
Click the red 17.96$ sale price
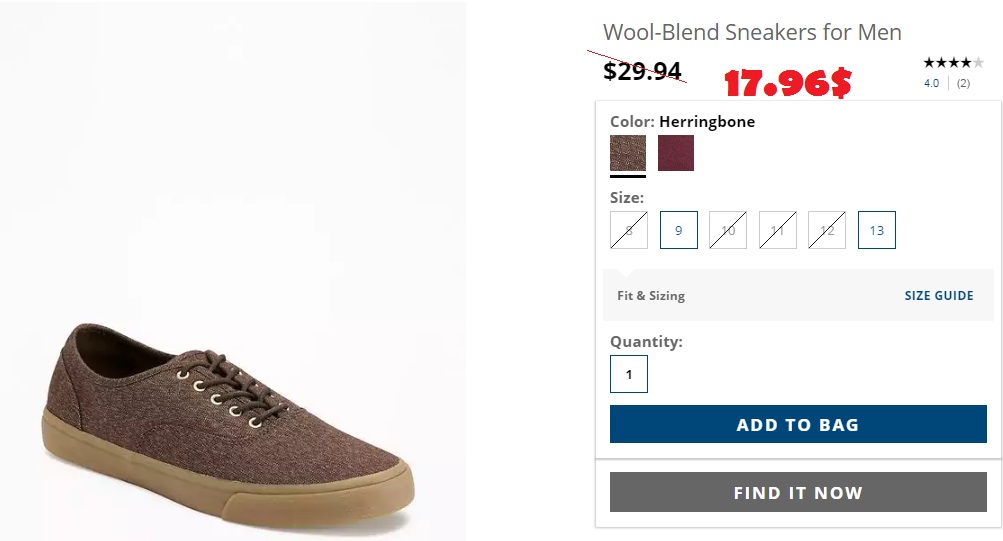(x=788, y=84)
